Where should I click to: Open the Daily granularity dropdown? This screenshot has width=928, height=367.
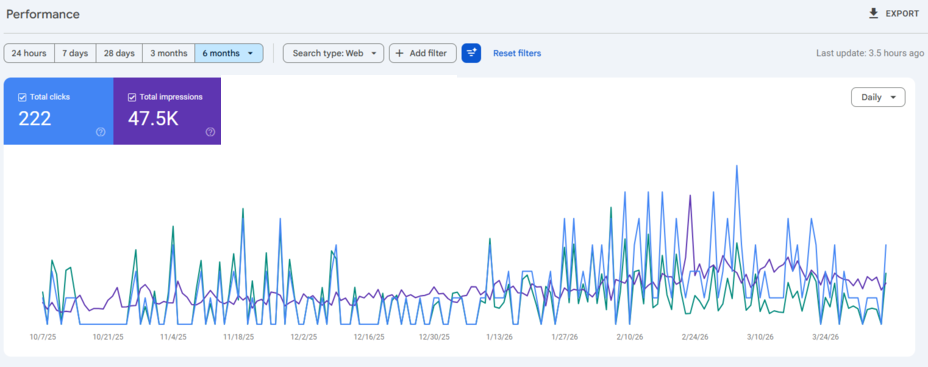878,98
